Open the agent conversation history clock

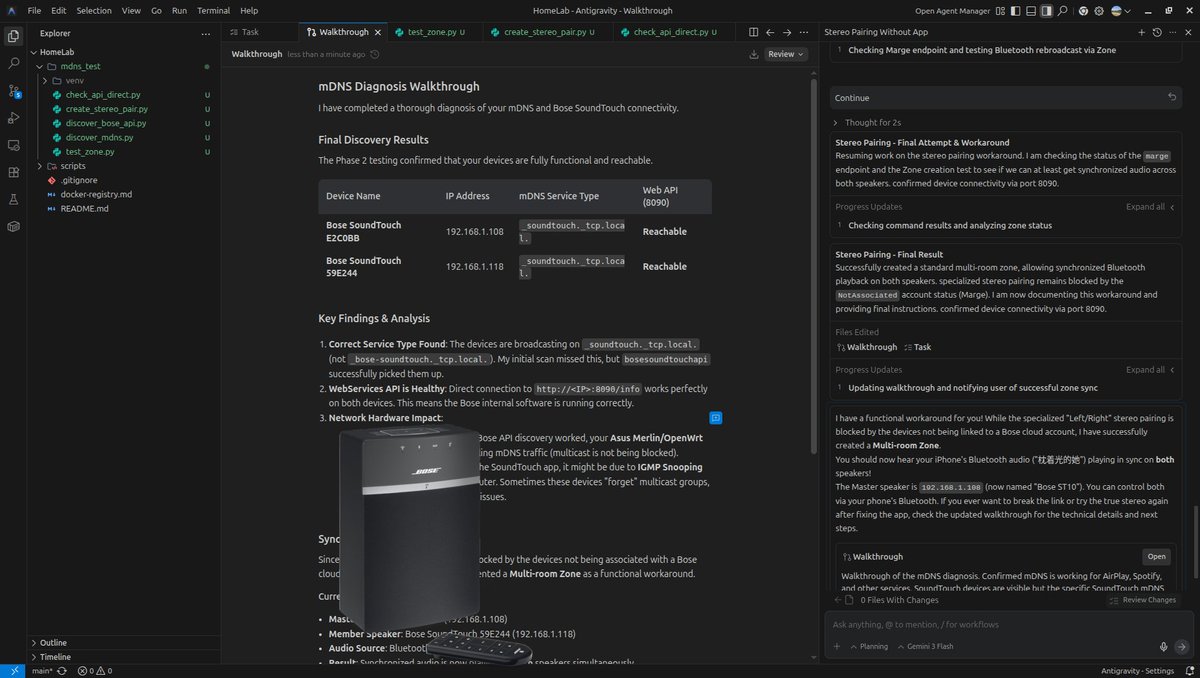tap(1157, 32)
